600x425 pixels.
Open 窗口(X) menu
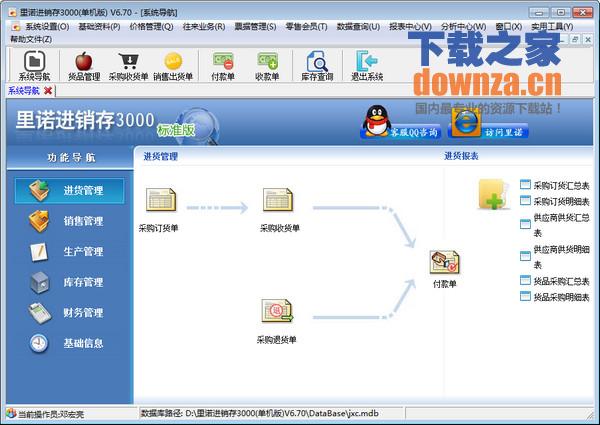click(509, 26)
